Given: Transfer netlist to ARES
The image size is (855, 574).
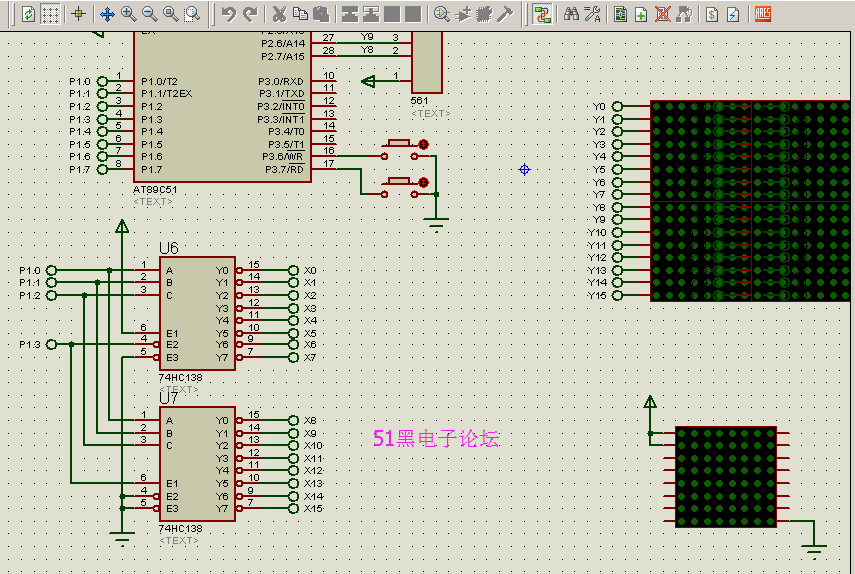Looking at the screenshot, I should (763, 14).
